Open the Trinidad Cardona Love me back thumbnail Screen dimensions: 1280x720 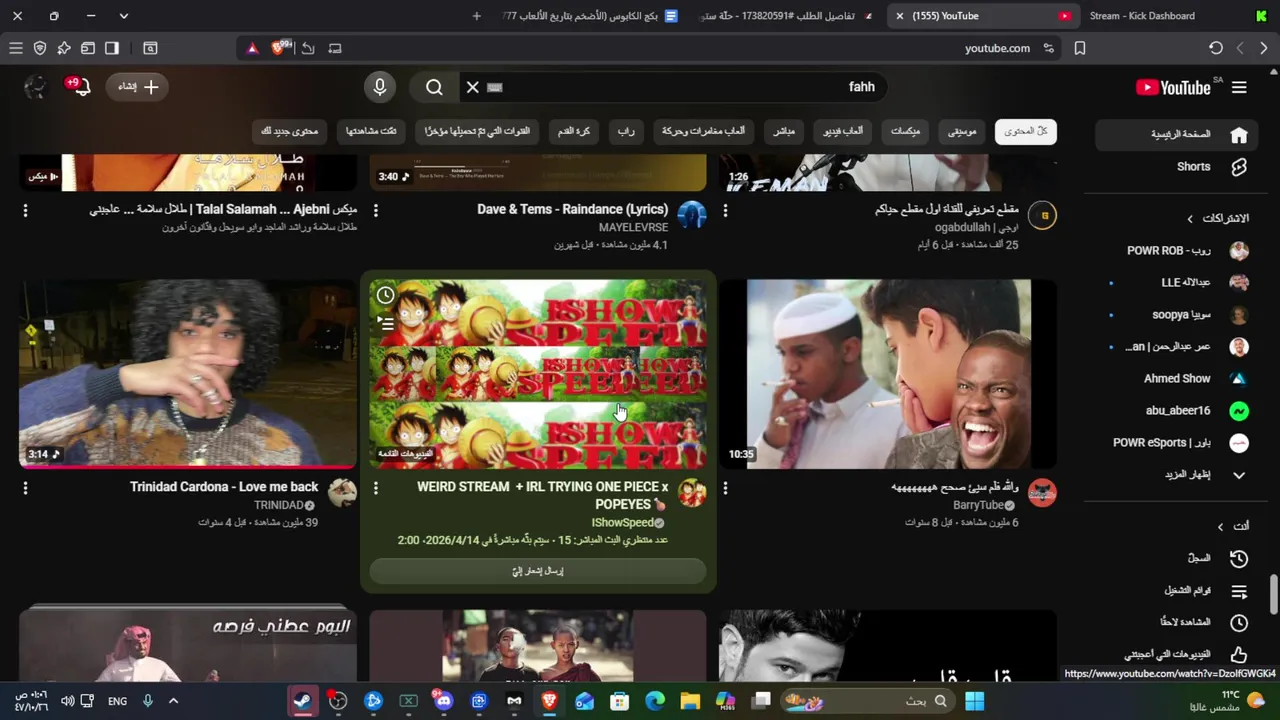(188, 374)
